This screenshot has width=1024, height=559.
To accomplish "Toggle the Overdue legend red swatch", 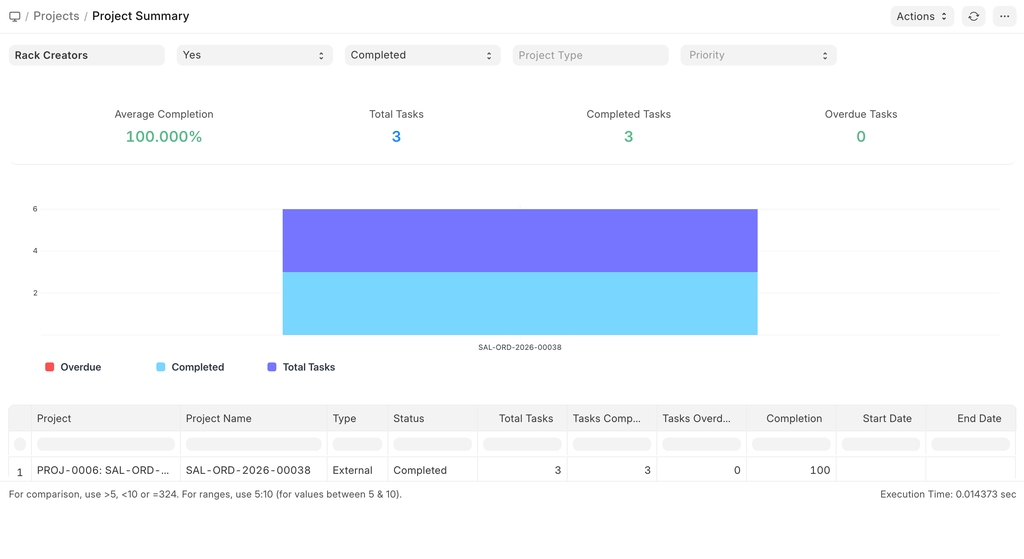I will [x=50, y=367].
